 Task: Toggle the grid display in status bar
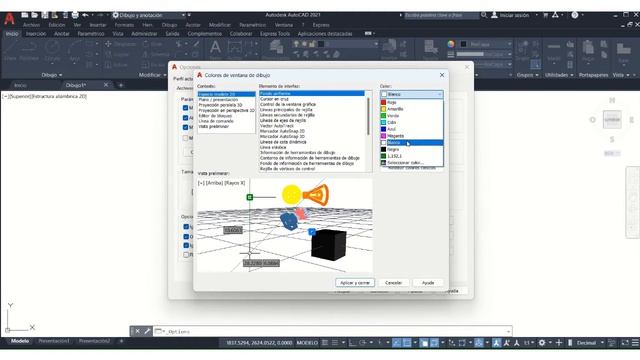tap(324, 343)
